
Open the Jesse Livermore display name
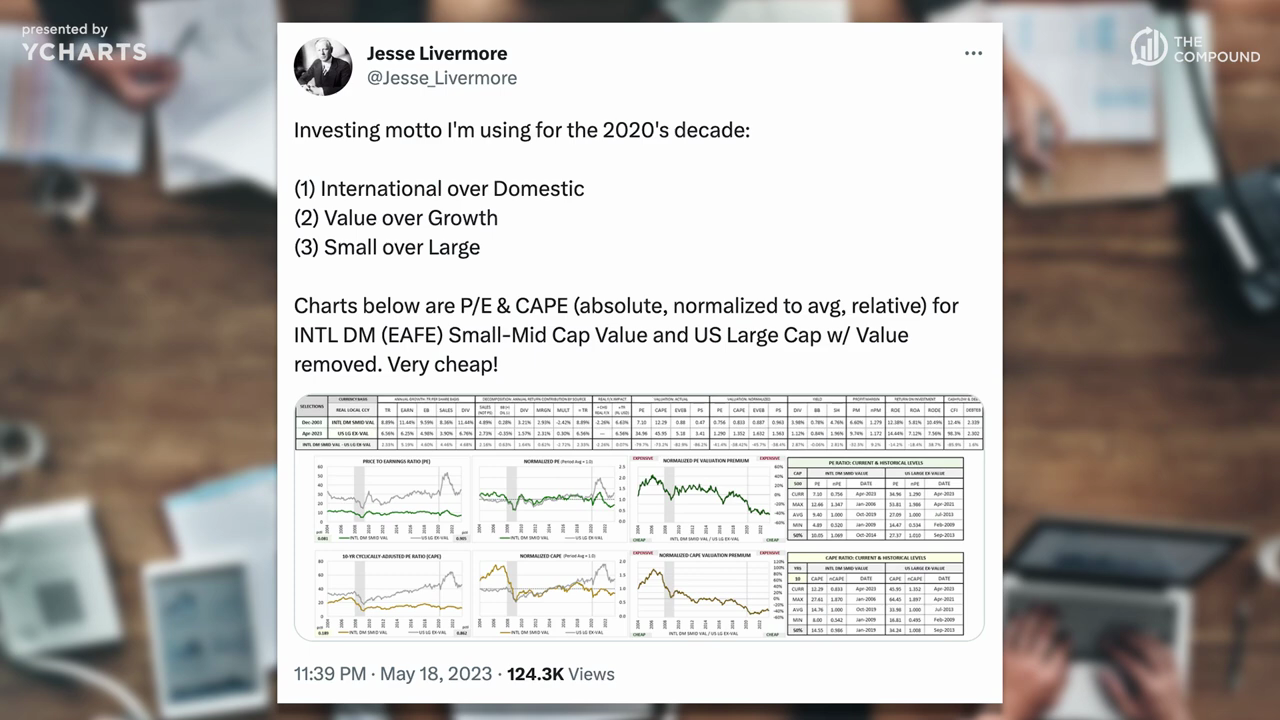coord(437,53)
